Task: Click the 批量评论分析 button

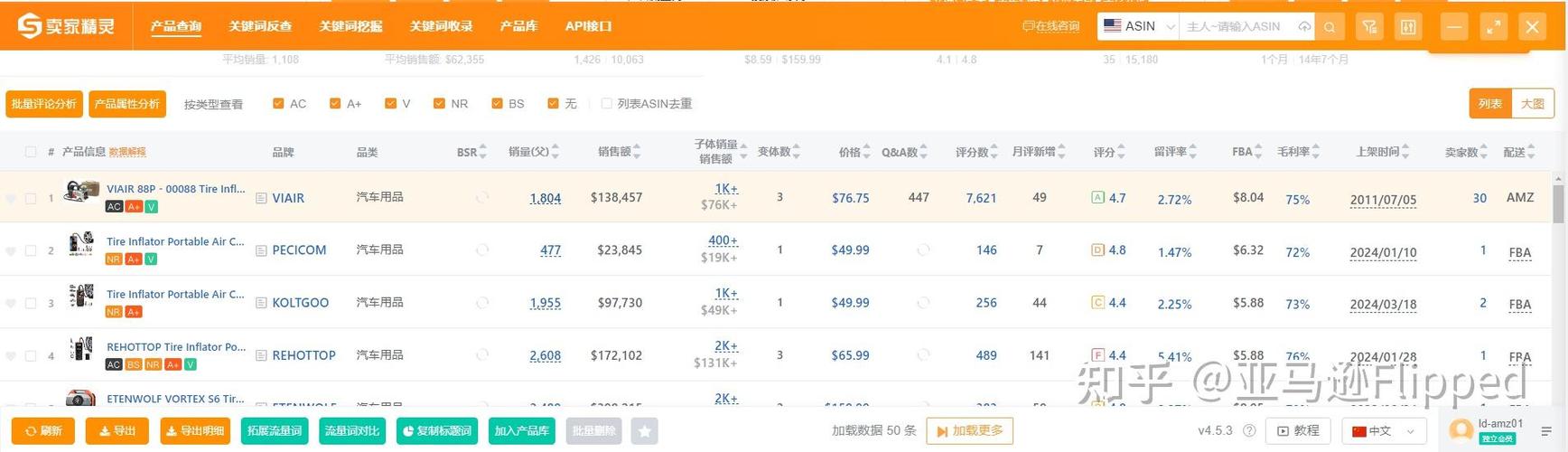Action: [44, 104]
